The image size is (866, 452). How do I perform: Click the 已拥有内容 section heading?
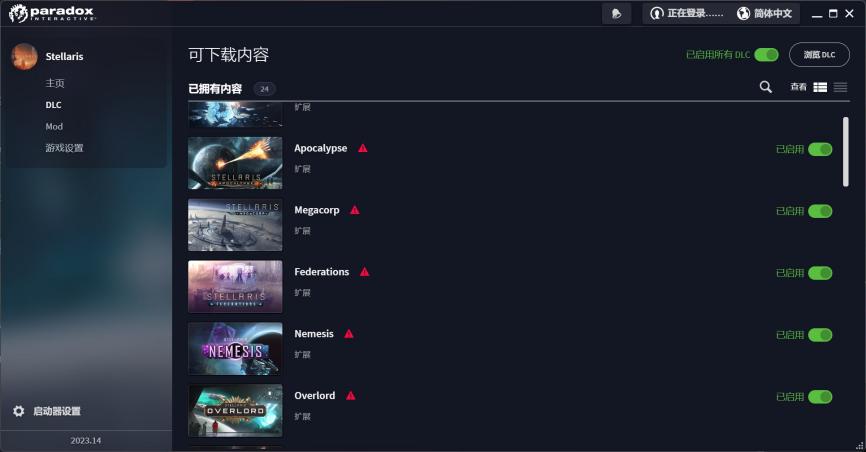click(215, 88)
